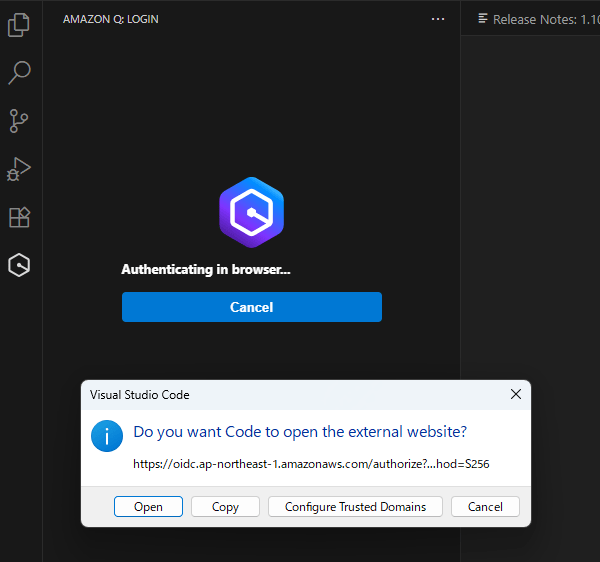Open the Source Control view icon
The width and height of the screenshot is (600, 562).
[x=18, y=121]
